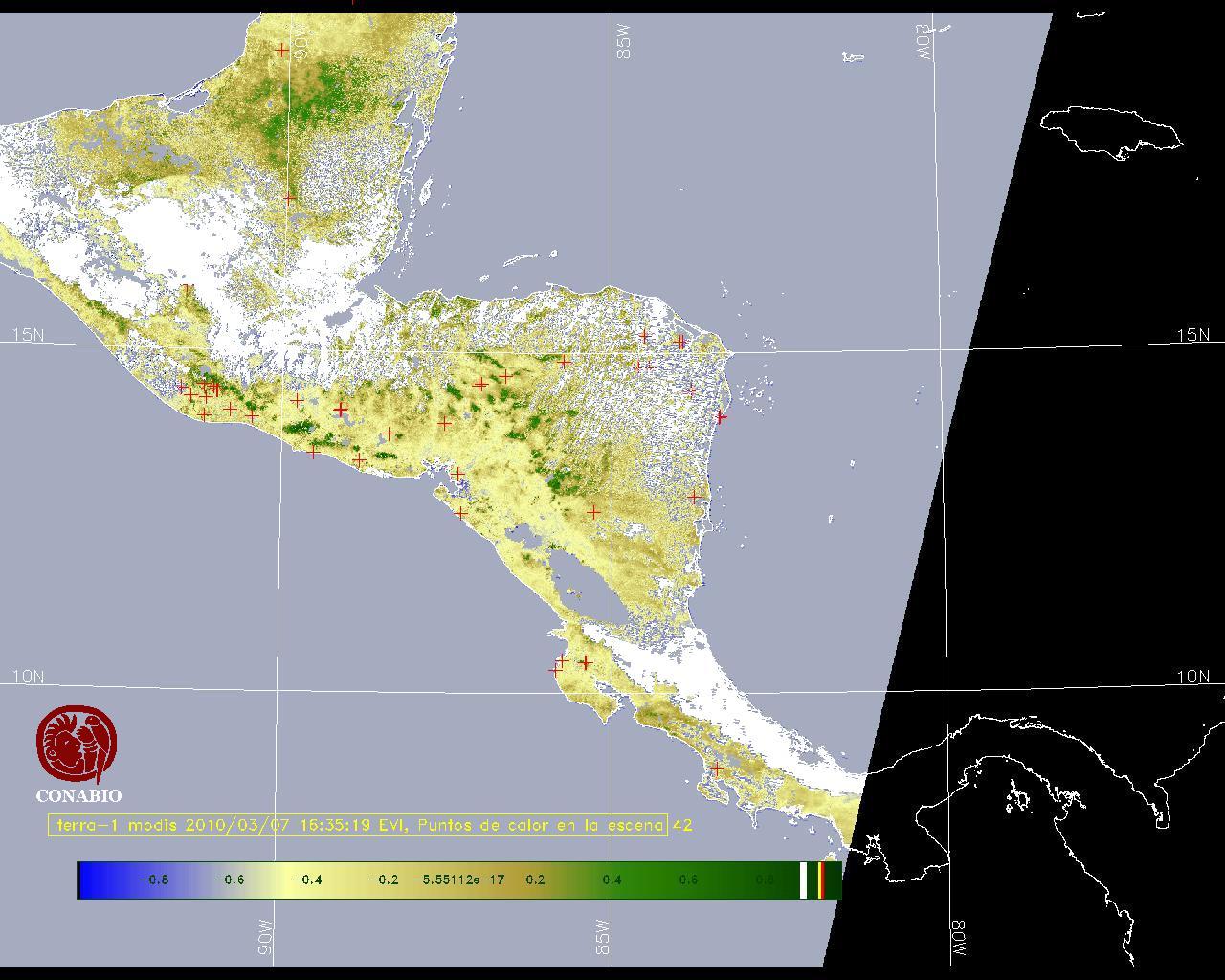The width and height of the screenshot is (1225, 980).
Task: Click the dark green 0.6 scale value
Action: click(688, 880)
